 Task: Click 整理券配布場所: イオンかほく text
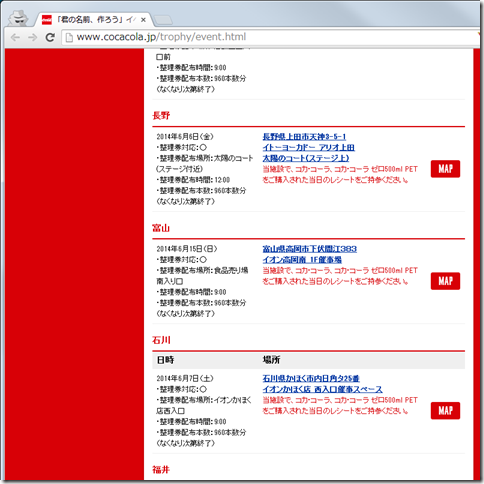tap(204, 400)
